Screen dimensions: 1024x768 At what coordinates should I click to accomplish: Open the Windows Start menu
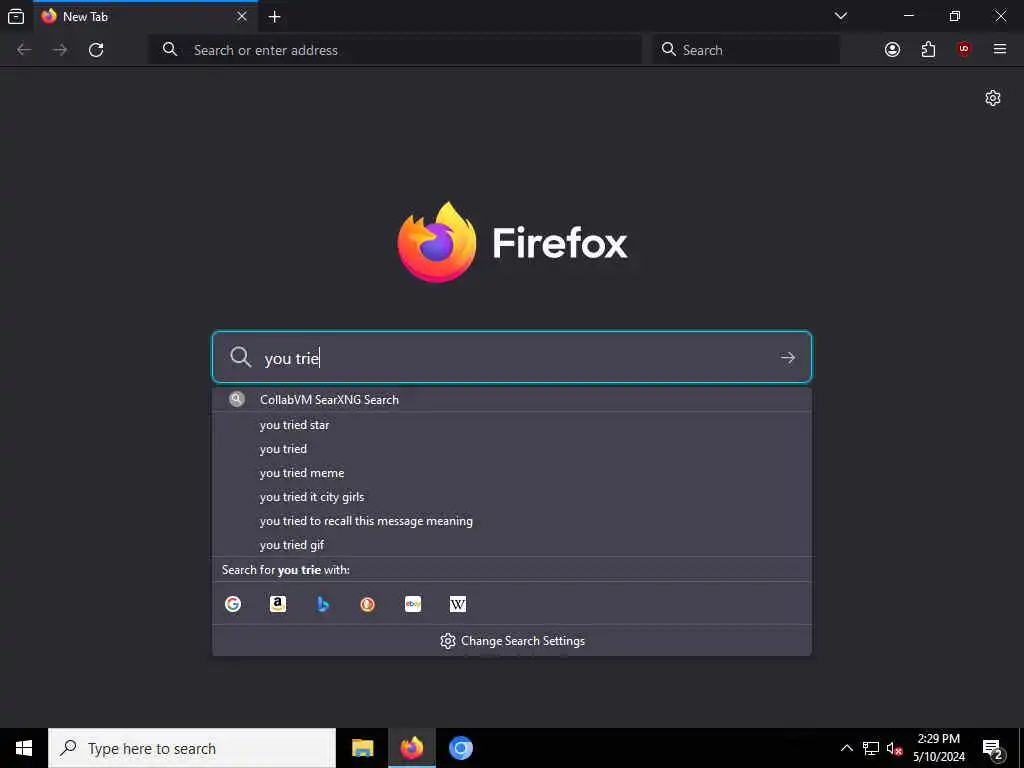(24, 748)
